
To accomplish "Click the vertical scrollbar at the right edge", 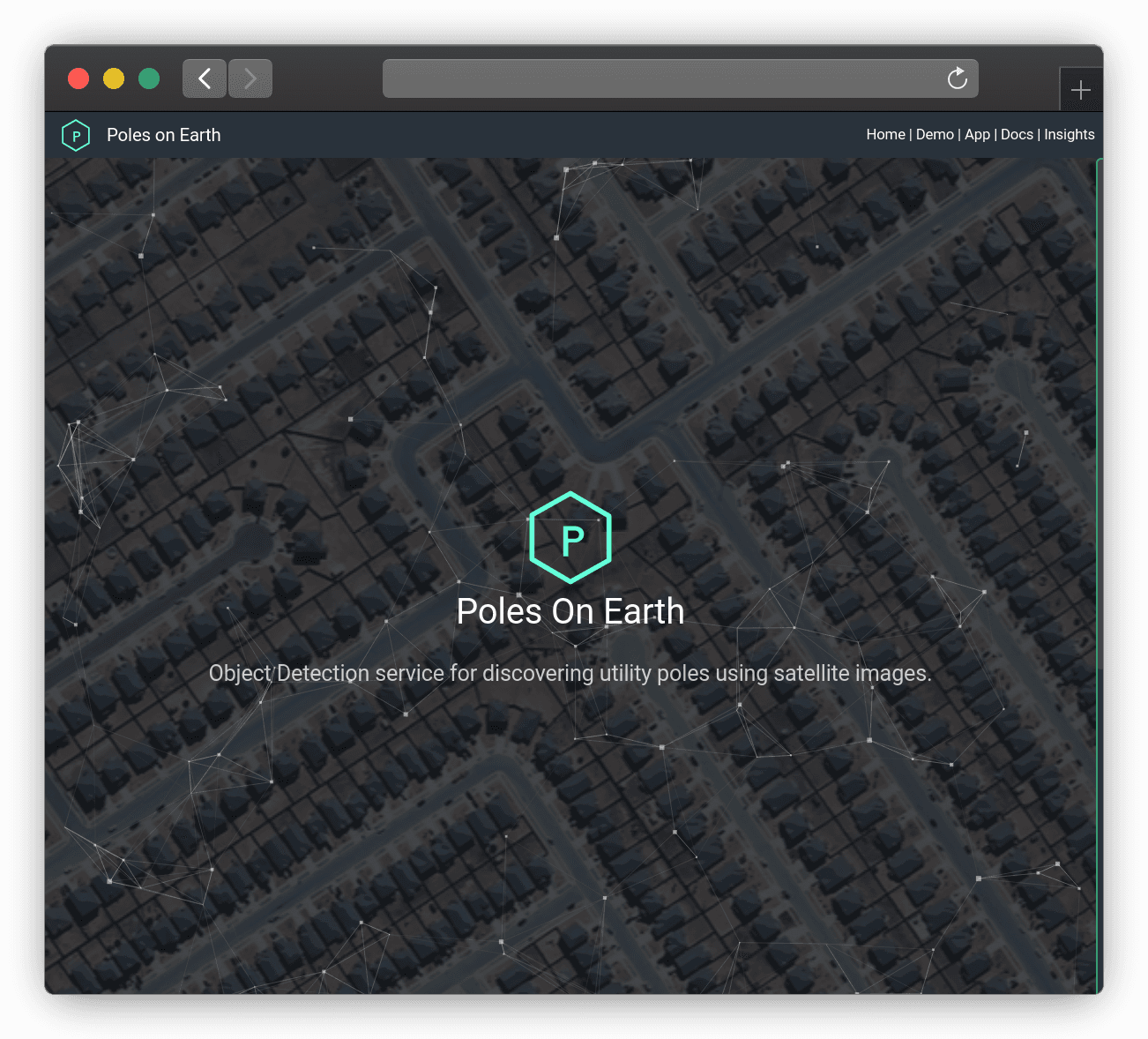I will [1099, 415].
